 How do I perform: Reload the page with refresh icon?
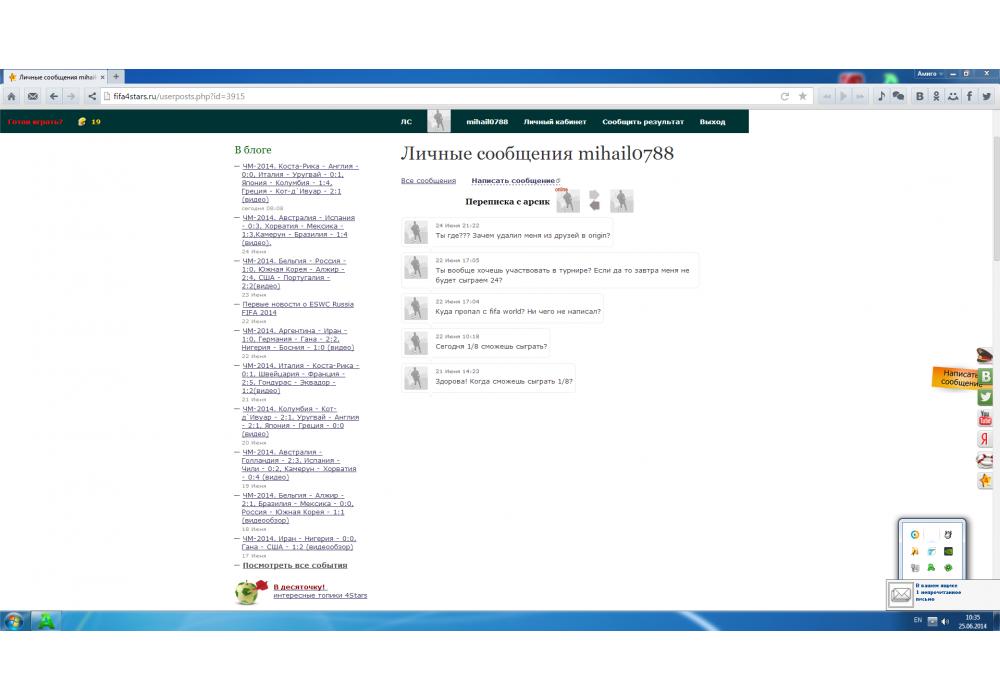pos(785,96)
